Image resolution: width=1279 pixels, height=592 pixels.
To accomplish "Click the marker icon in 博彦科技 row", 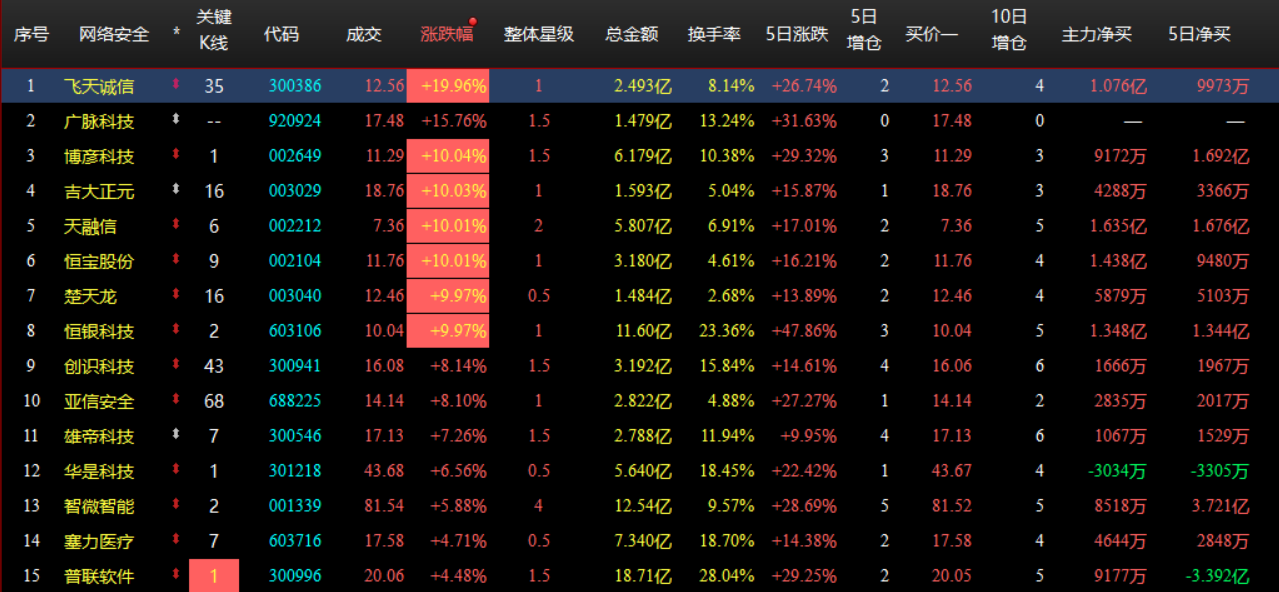I will pyautogui.click(x=176, y=155).
